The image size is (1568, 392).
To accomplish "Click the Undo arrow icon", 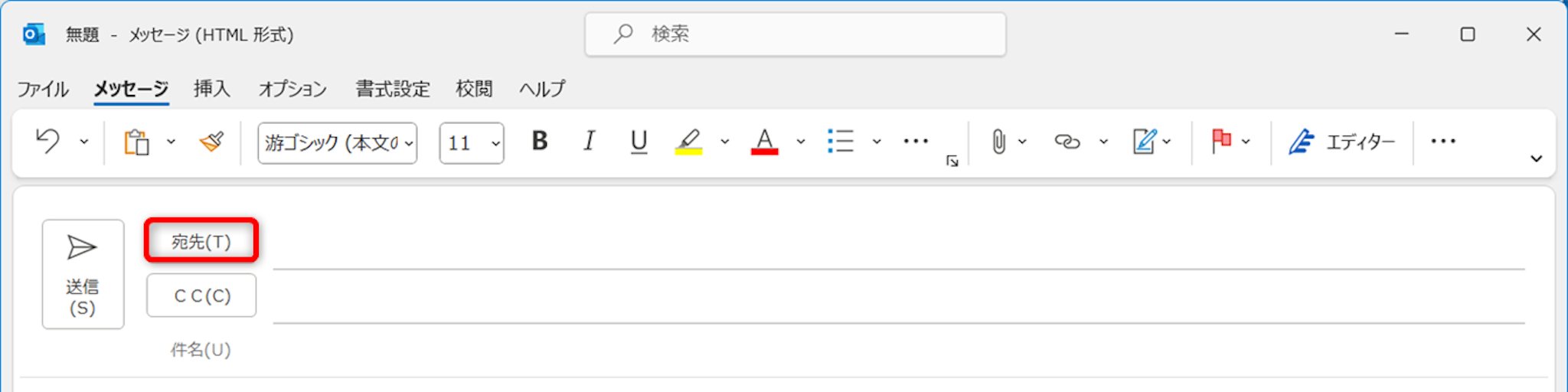I will 48,142.
